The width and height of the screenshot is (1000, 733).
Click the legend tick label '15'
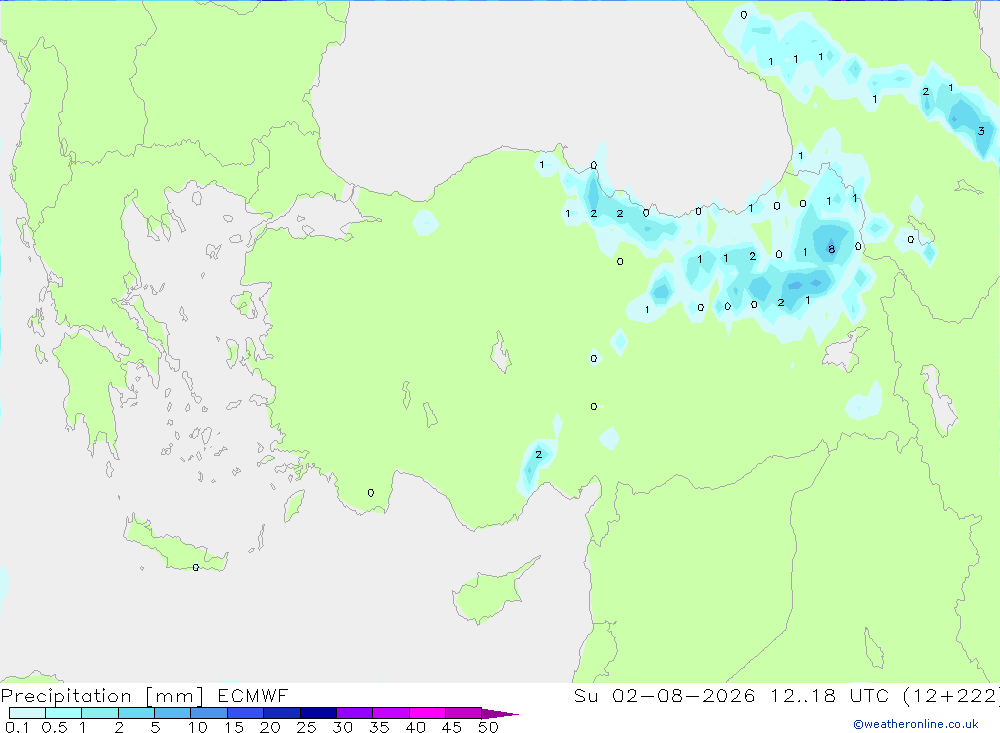tap(234, 727)
